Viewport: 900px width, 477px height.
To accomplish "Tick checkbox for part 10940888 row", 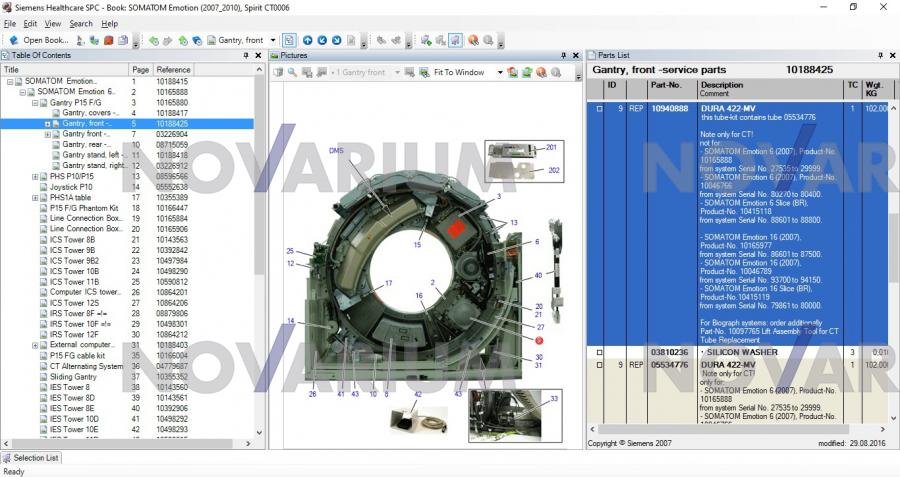I will (599, 108).
